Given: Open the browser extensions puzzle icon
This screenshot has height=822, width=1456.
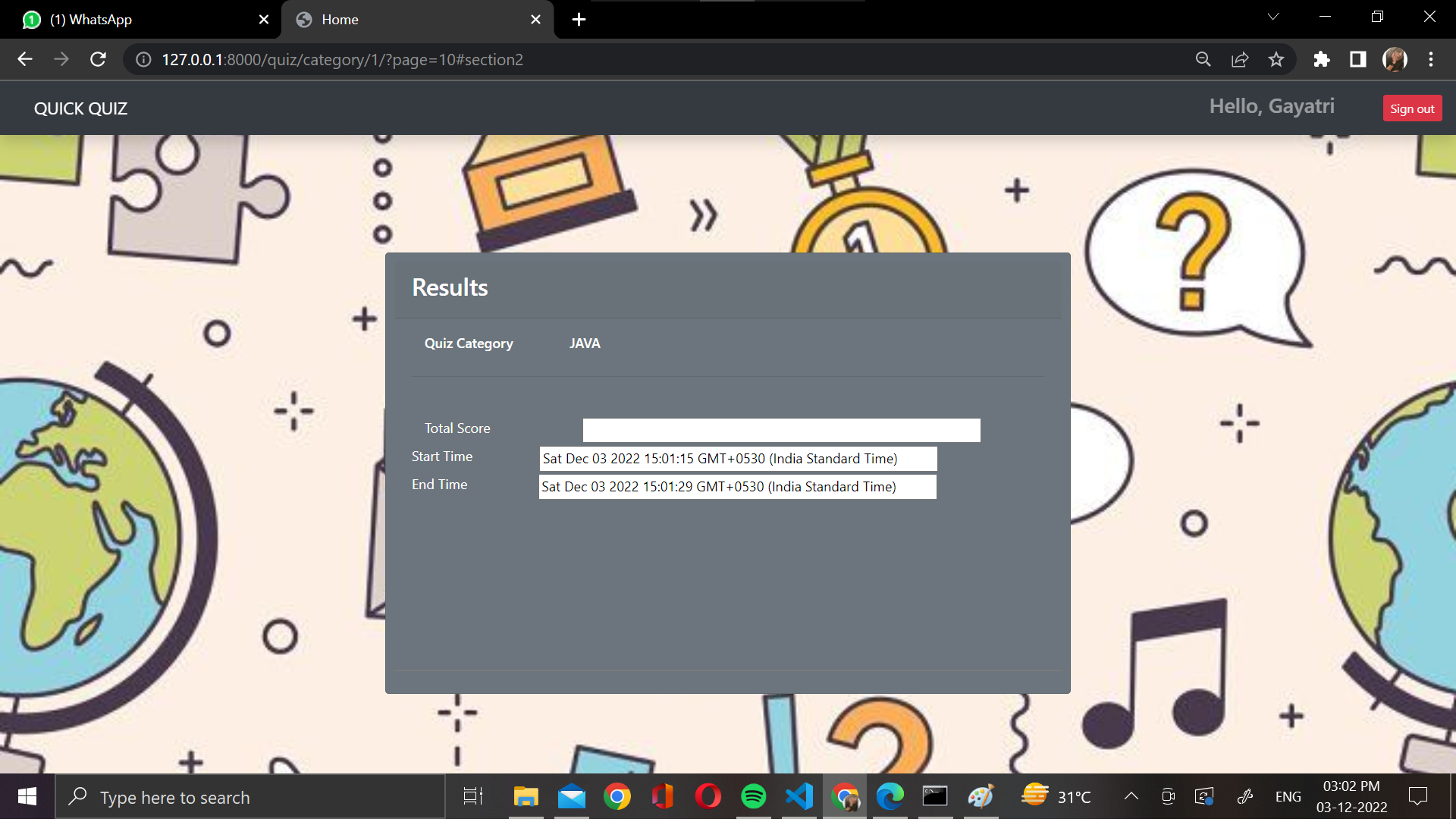Looking at the screenshot, I should click(1322, 59).
